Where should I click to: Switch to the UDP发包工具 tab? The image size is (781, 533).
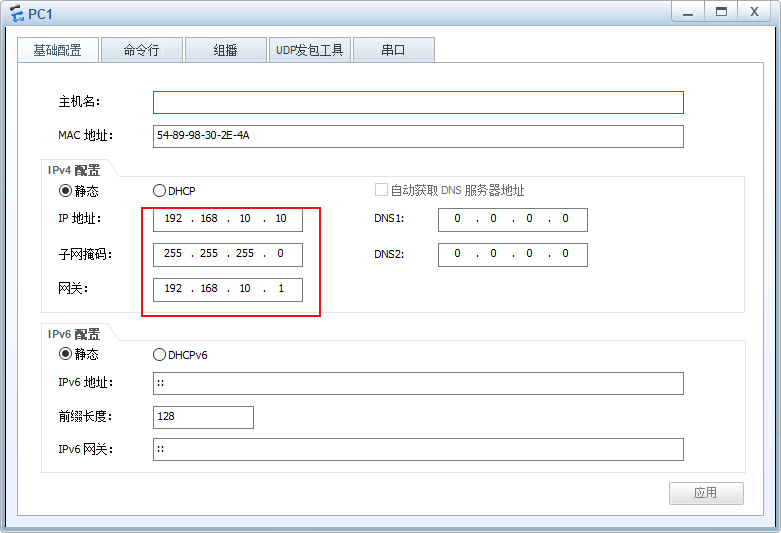(310, 50)
